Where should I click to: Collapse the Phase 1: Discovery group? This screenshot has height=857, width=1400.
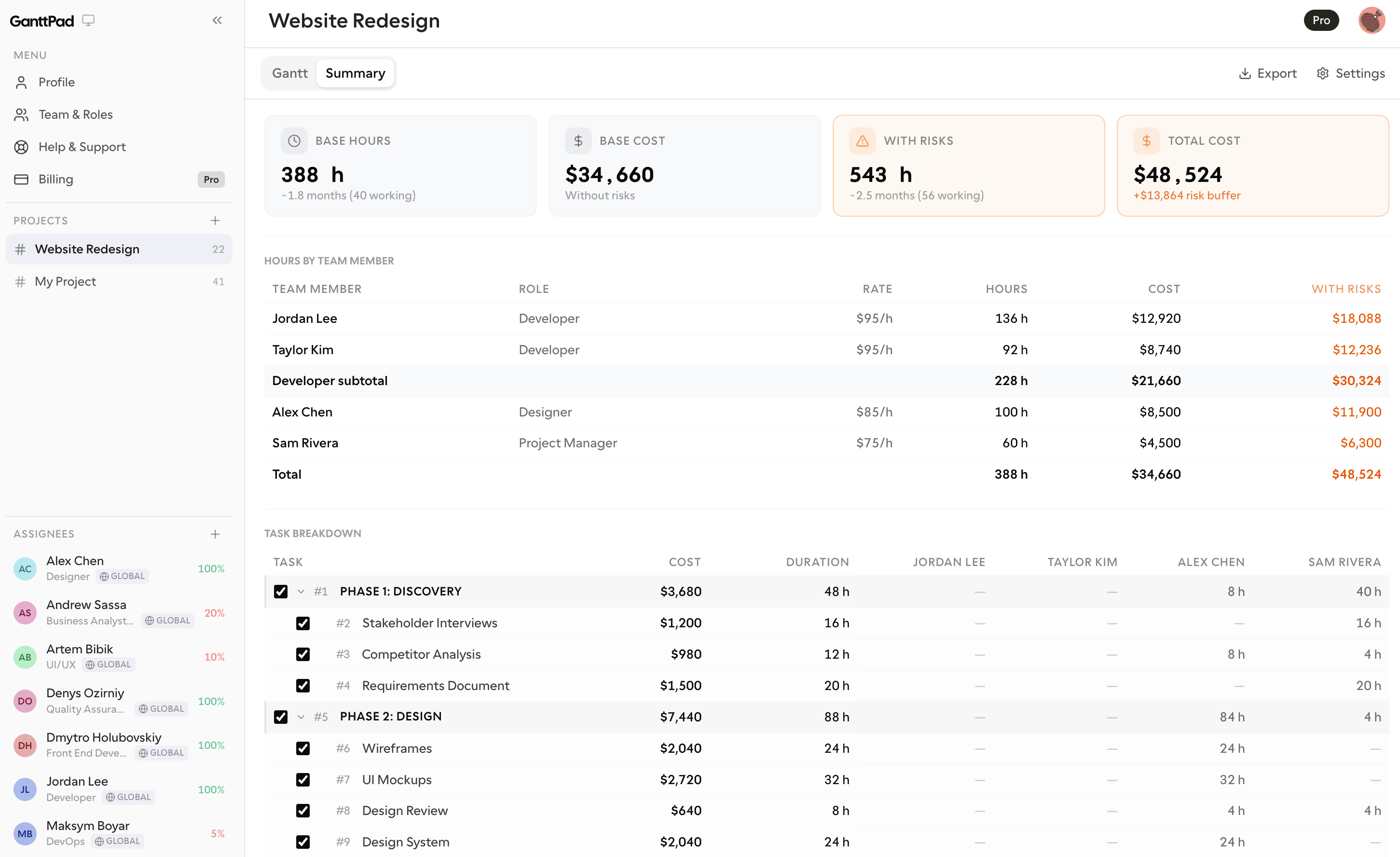301,592
